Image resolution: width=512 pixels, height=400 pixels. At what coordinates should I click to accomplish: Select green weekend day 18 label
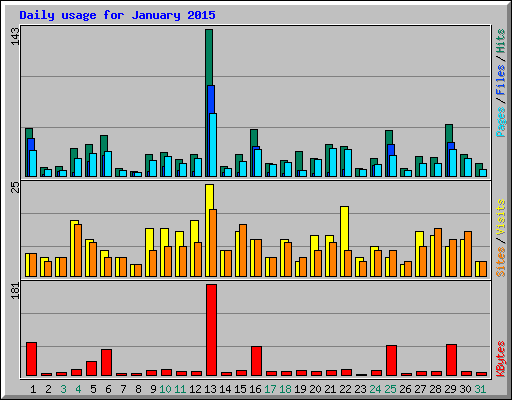[x=285, y=389]
